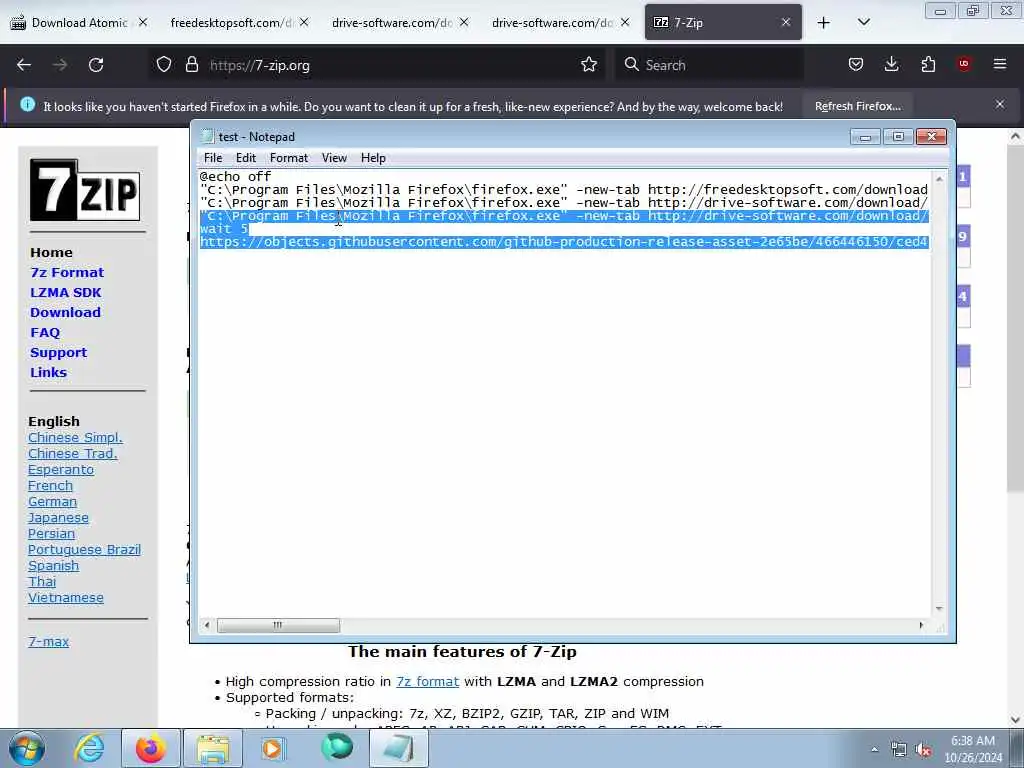Screen dimensions: 1024x768
Task: Switch language to Esperanto
Action: [61, 470]
